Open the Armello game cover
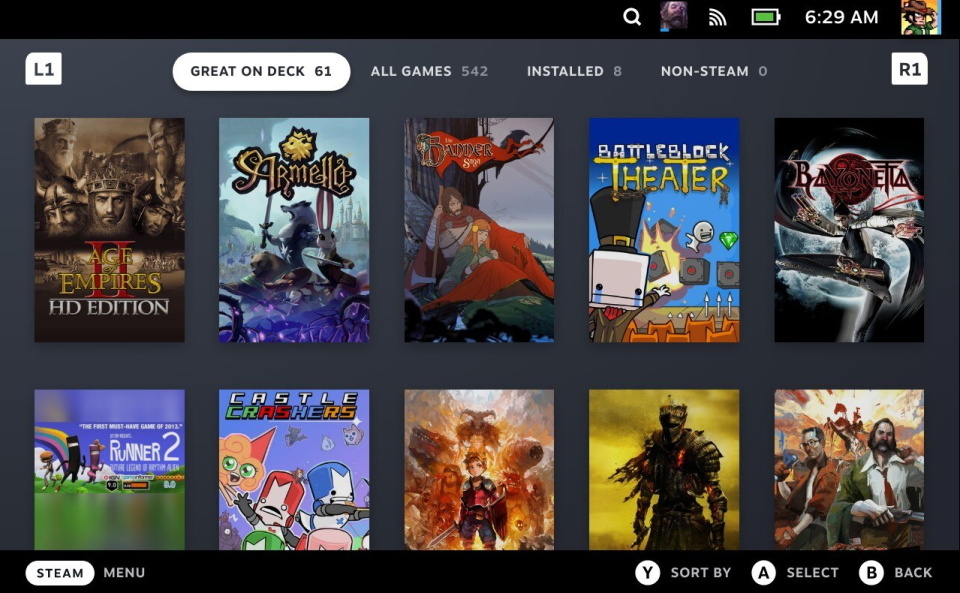 tap(294, 229)
